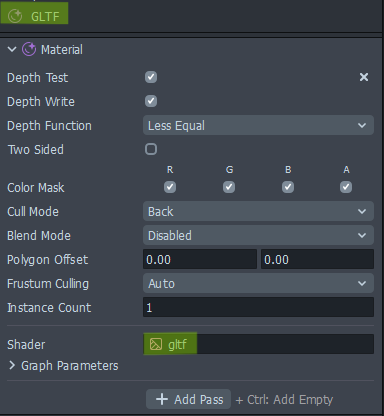Click the Blend Mode label

pyautogui.click(x=39, y=236)
